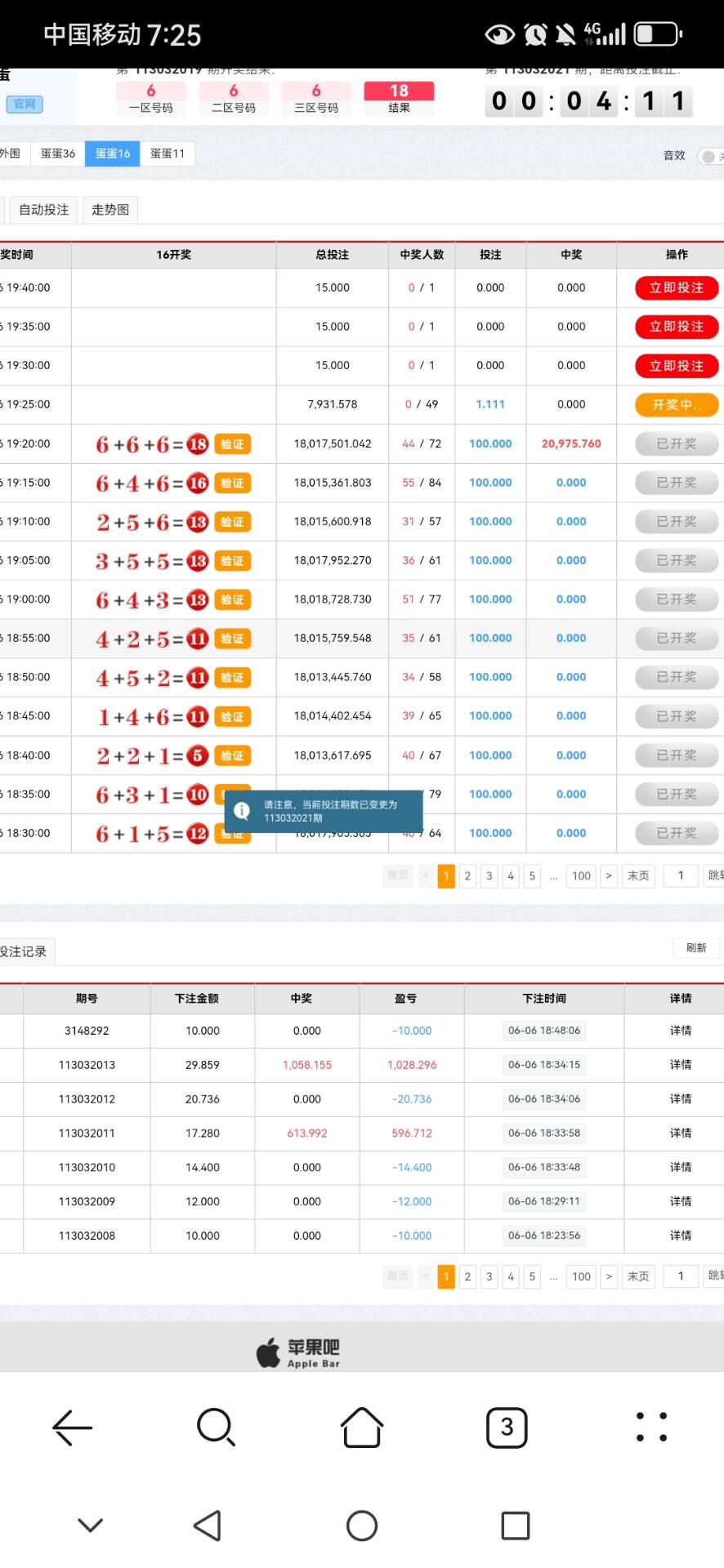724x1568 pixels.
Task: Toggle the 音效 sound effects switch
Action: point(709,156)
